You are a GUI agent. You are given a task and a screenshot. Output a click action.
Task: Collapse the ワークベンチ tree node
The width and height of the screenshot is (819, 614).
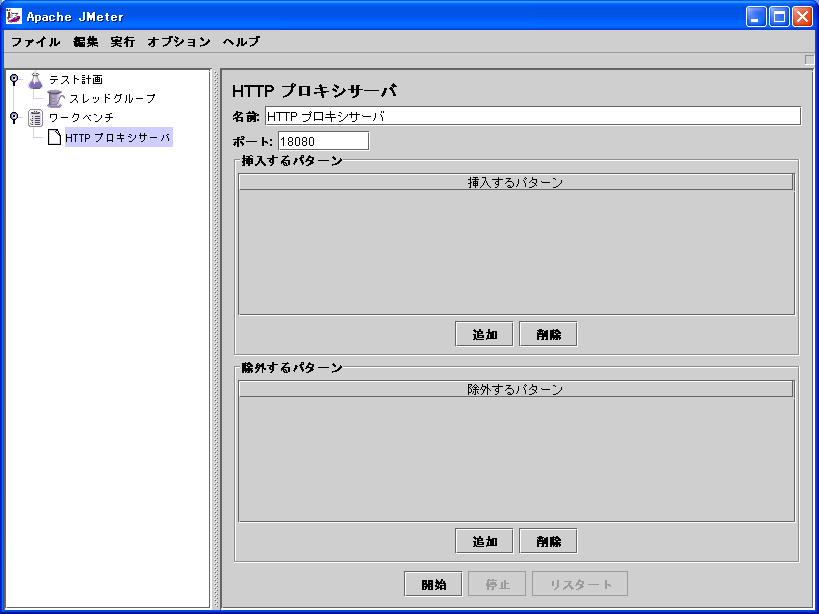click(14, 117)
